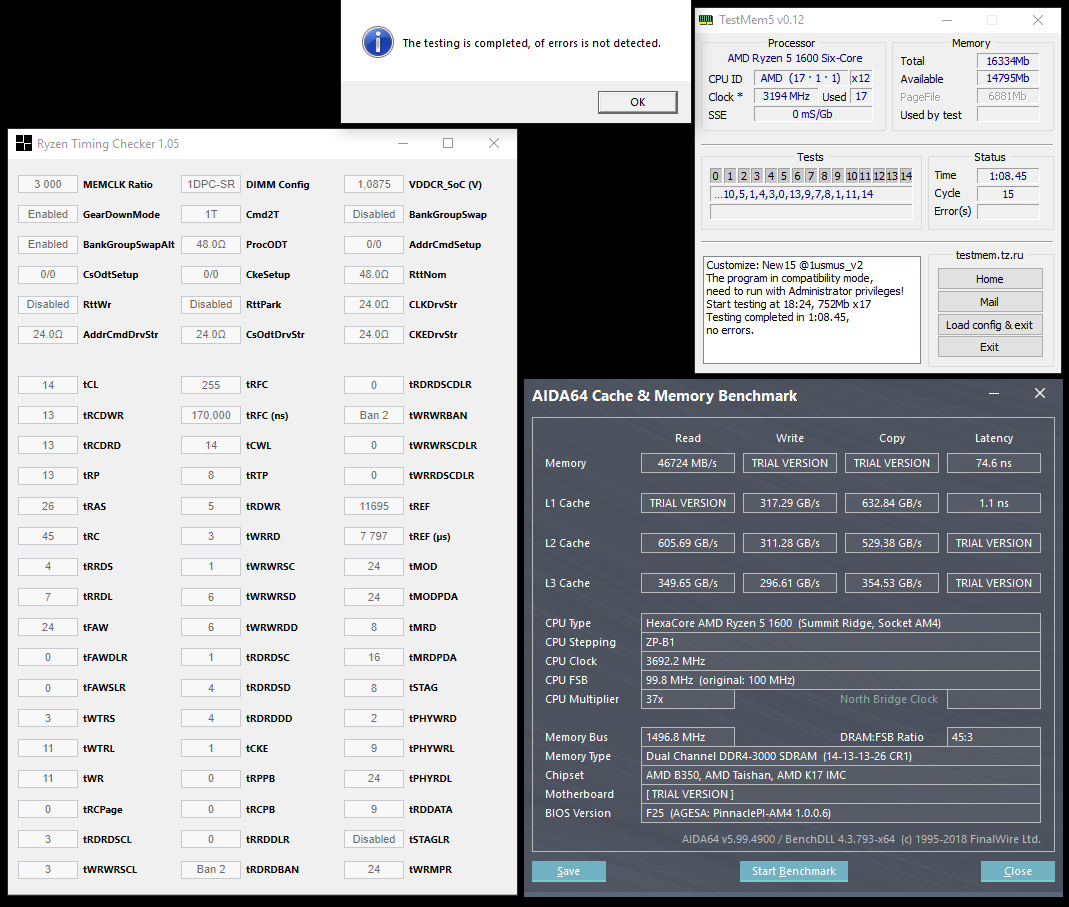Click L2 Cache Read value 605.69 GB/s
1069x907 pixels.
pyautogui.click(x=687, y=544)
